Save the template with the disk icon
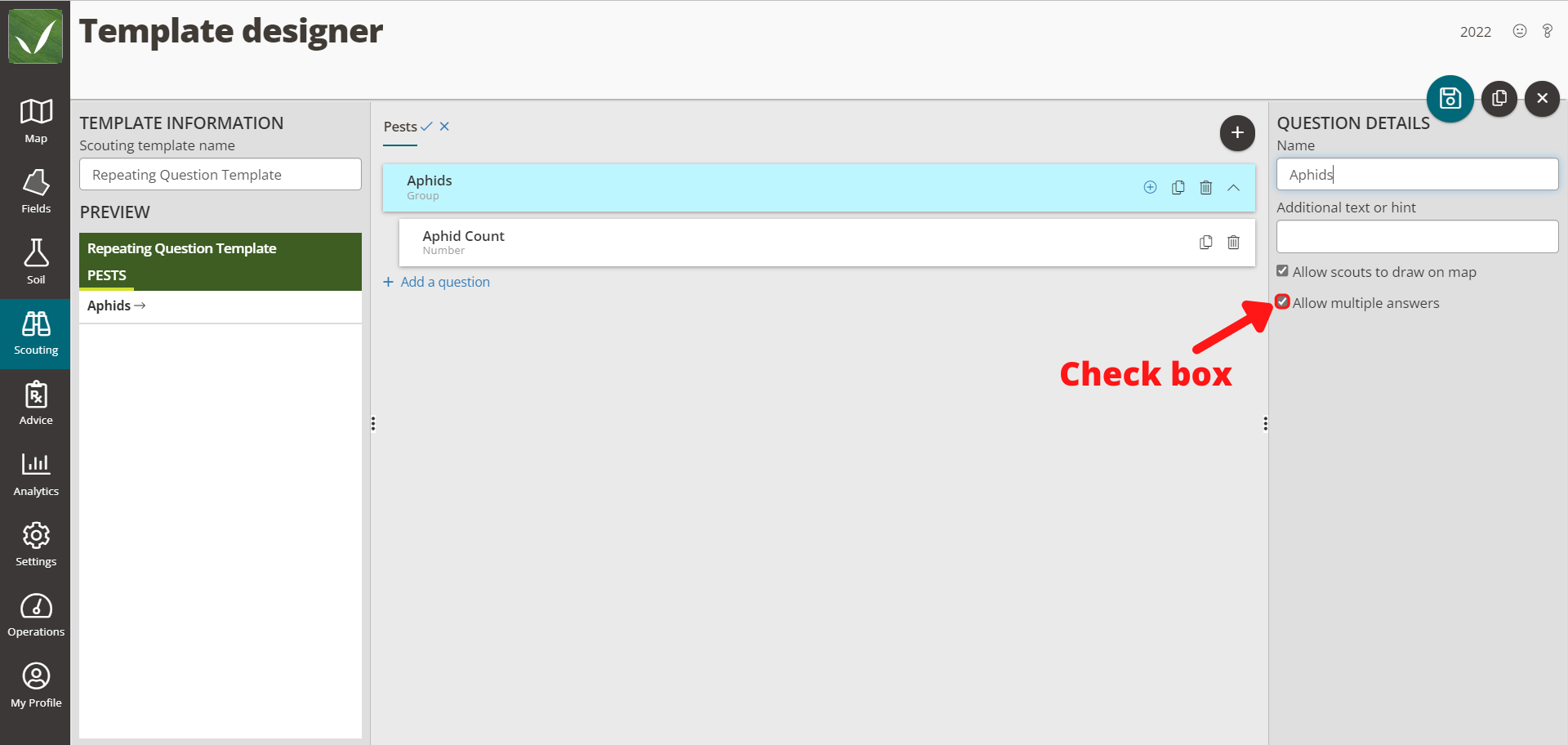This screenshot has height=745, width=1568. 1450,99
